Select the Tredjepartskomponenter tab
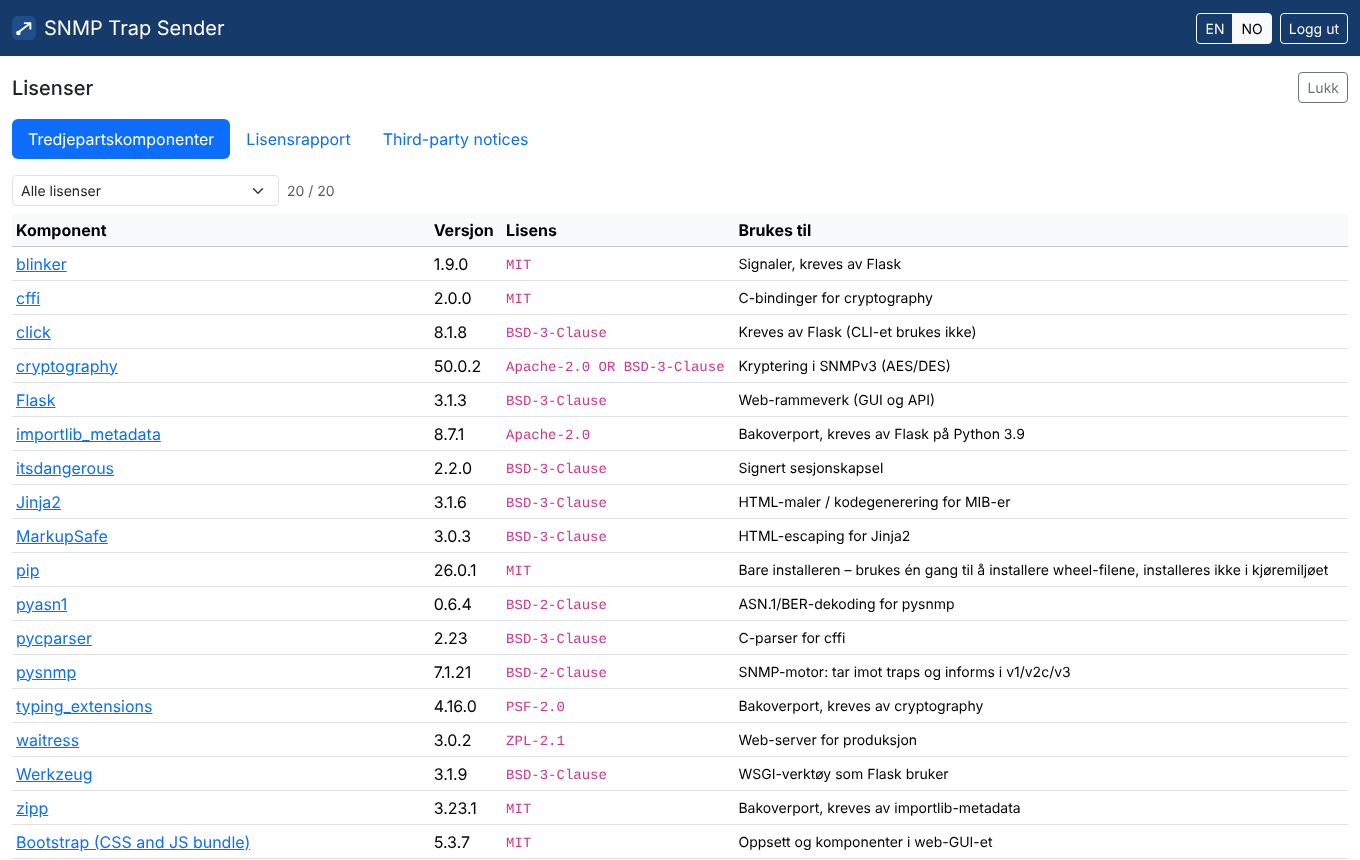Viewport: 1360px width, 860px height. point(121,139)
